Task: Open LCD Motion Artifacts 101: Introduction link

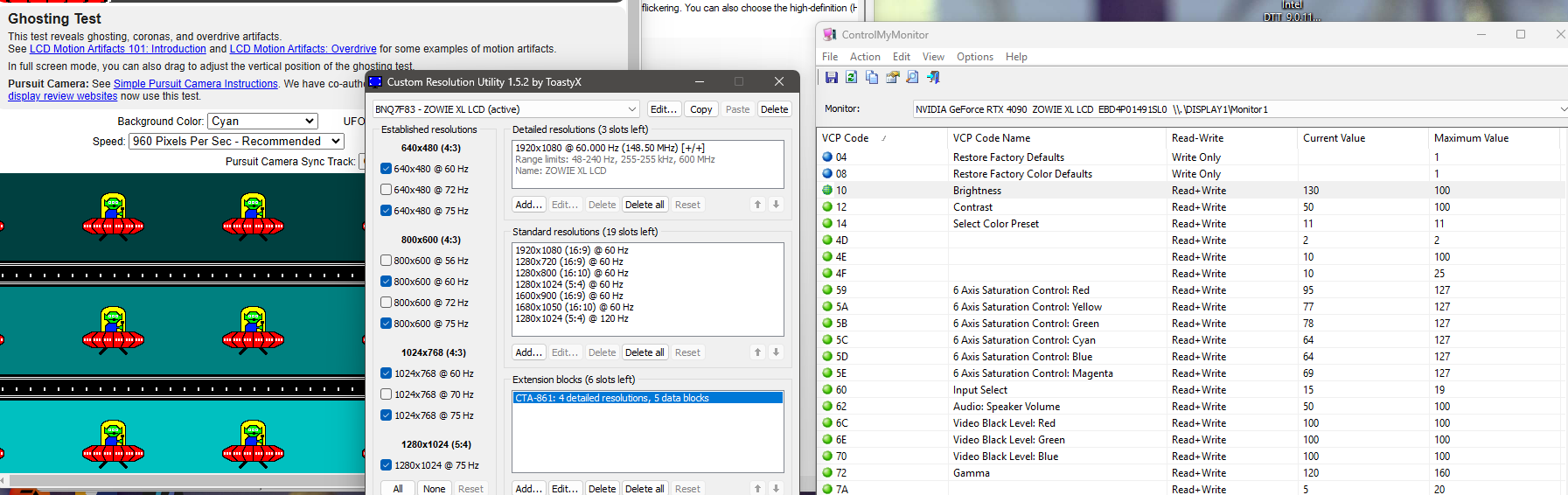Action: click(x=118, y=49)
